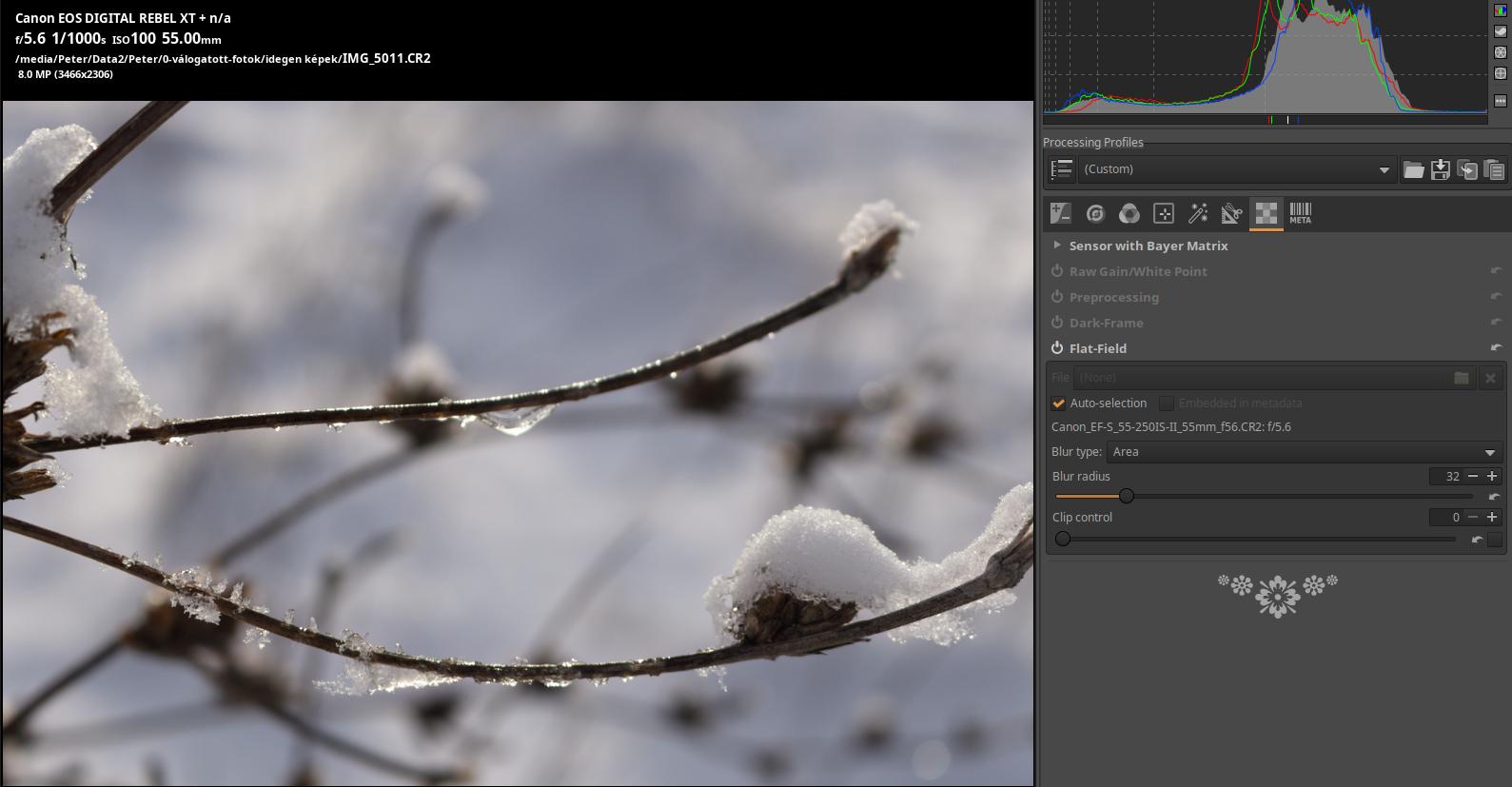Reset the Blur radius to default
This screenshot has width=1512, height=787.
[1493, 497]
